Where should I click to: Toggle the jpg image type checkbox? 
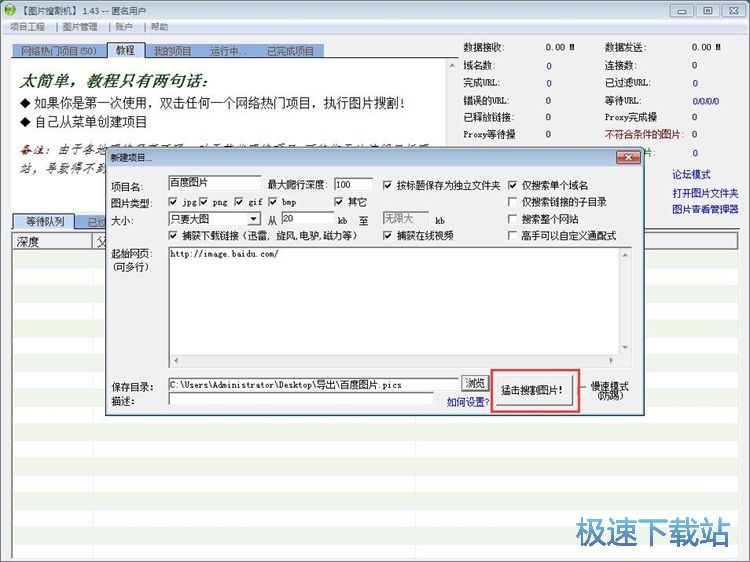pyautogui.click(x=173, y=202)
